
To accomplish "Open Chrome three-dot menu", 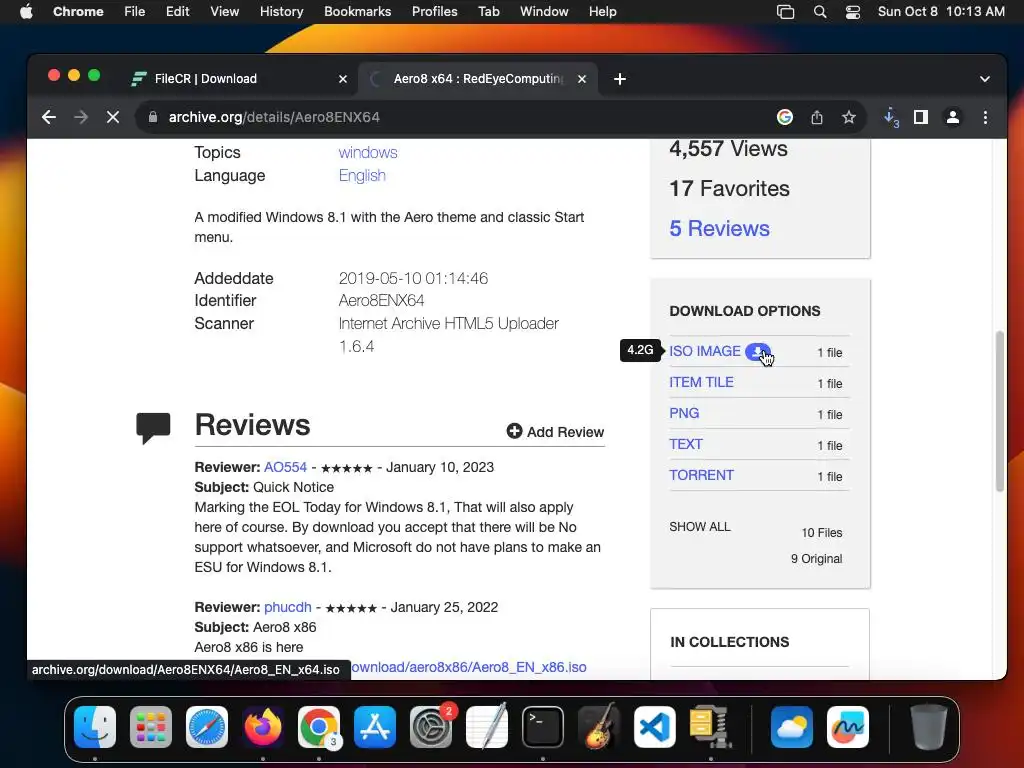I will click(x=985, y=117).
